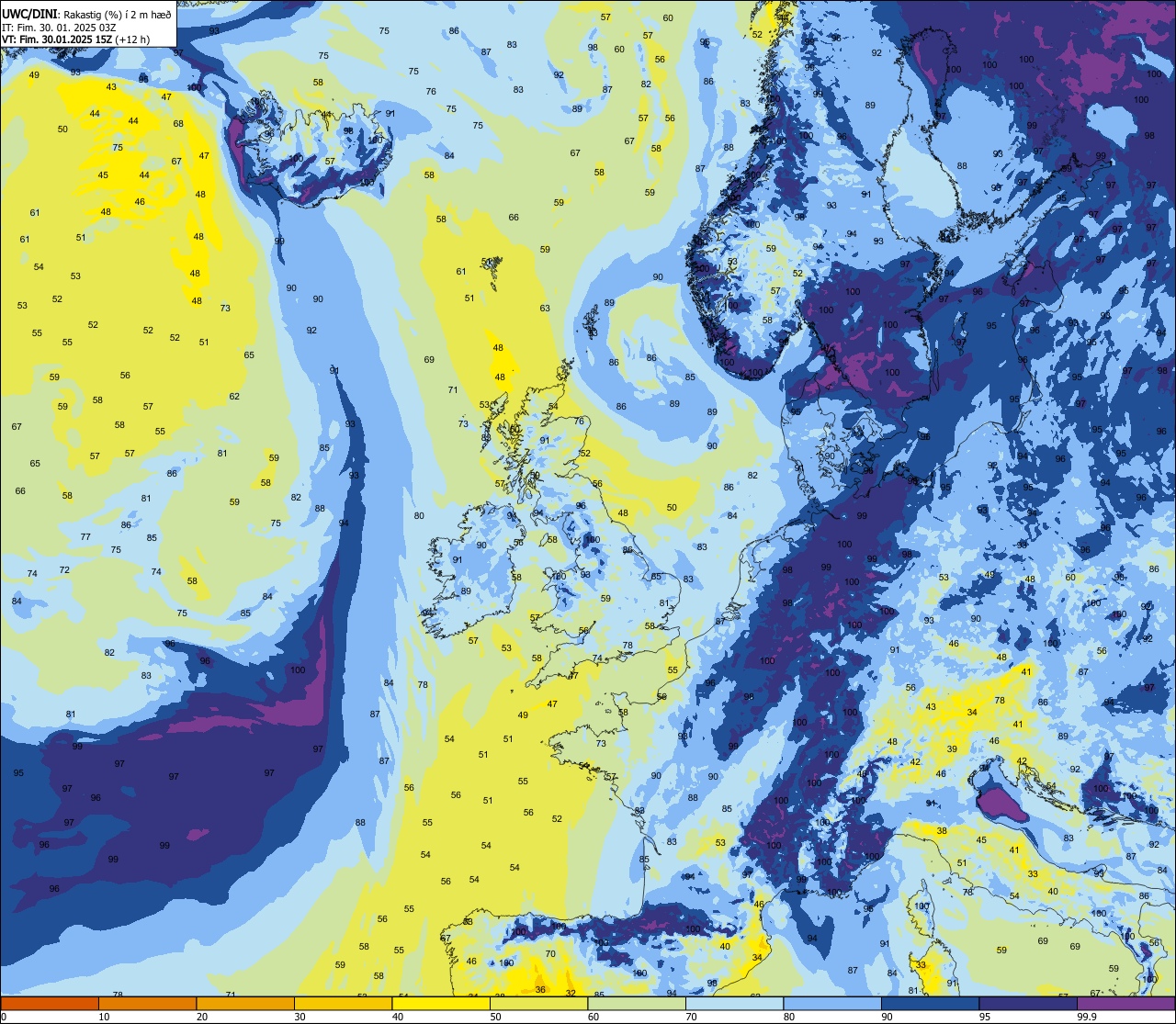Click the legend tick label '10'
Viewport: 1176px width, 1024px height.
pos(104,1017)
